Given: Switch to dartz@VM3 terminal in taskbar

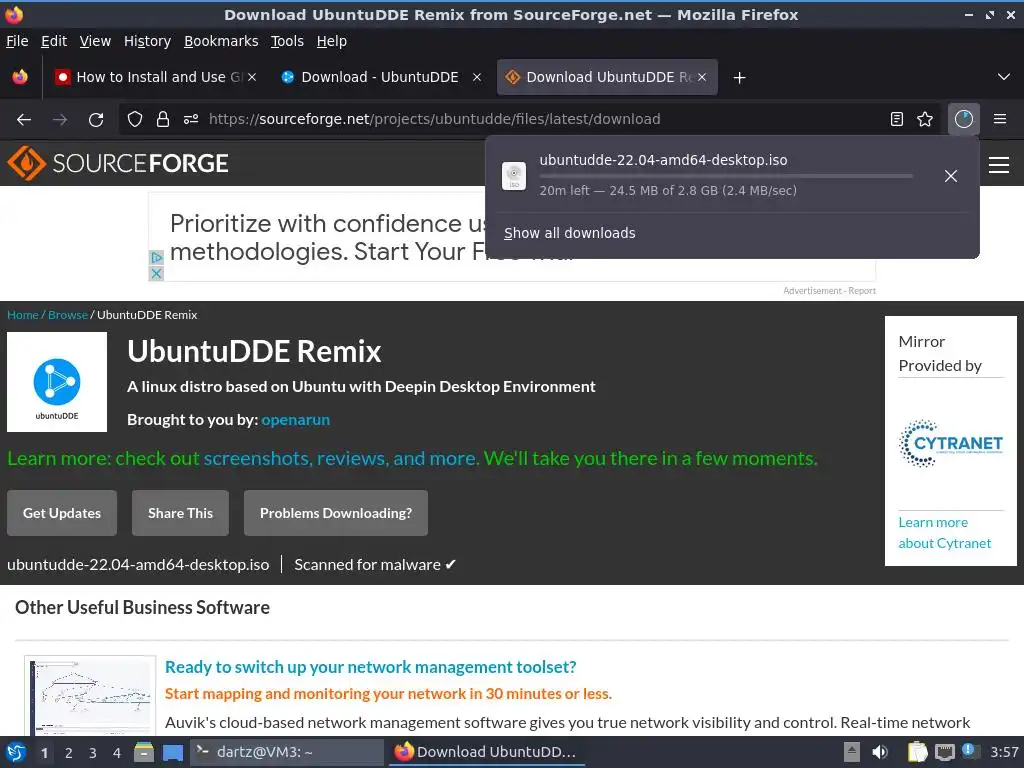Looking at the screenshot, I should point(287,752).
